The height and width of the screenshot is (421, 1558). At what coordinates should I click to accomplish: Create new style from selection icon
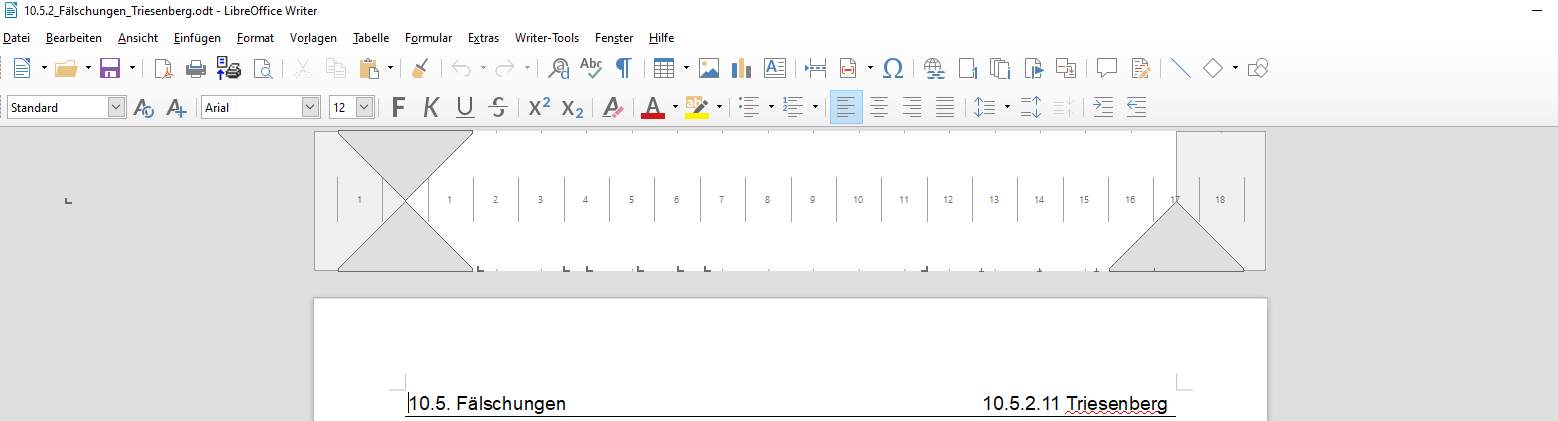(177, 107)
